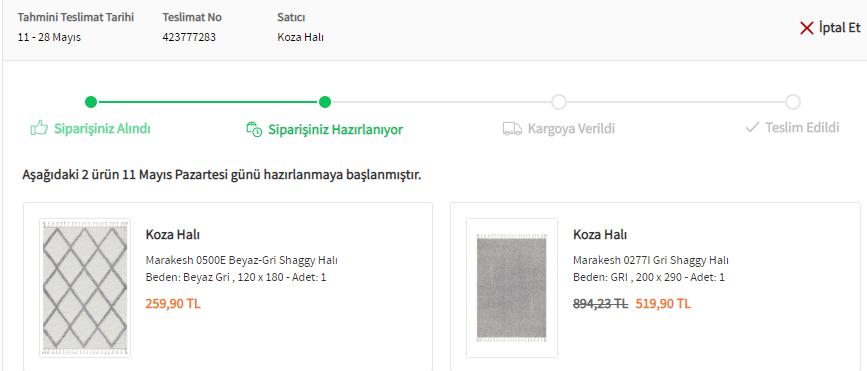This screenshot has height=371, width=867.
Task: Click the Tahmini Teslimat Tarihi label
Action: pos(76,17)
